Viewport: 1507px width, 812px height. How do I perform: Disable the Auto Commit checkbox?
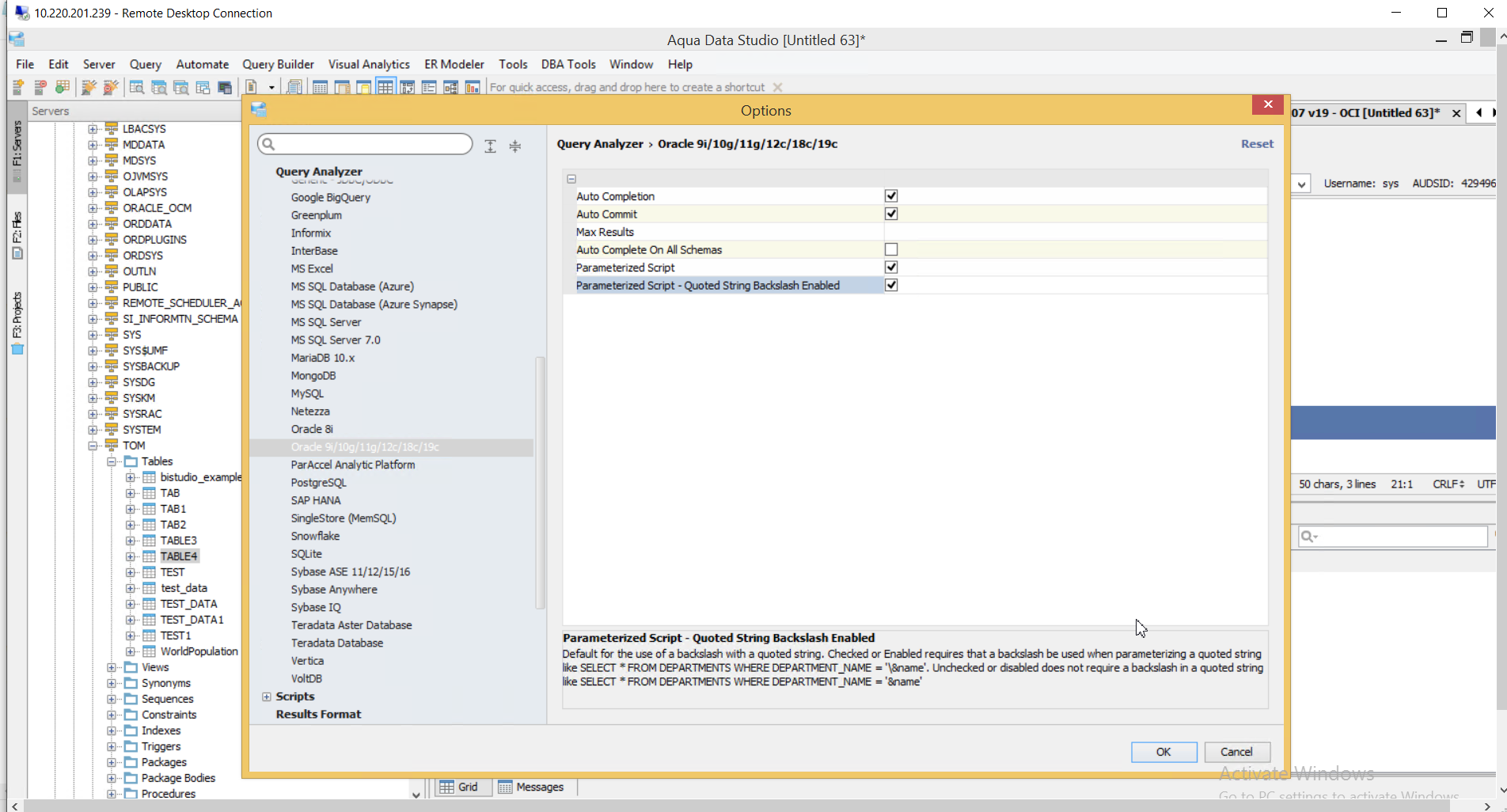891,214
